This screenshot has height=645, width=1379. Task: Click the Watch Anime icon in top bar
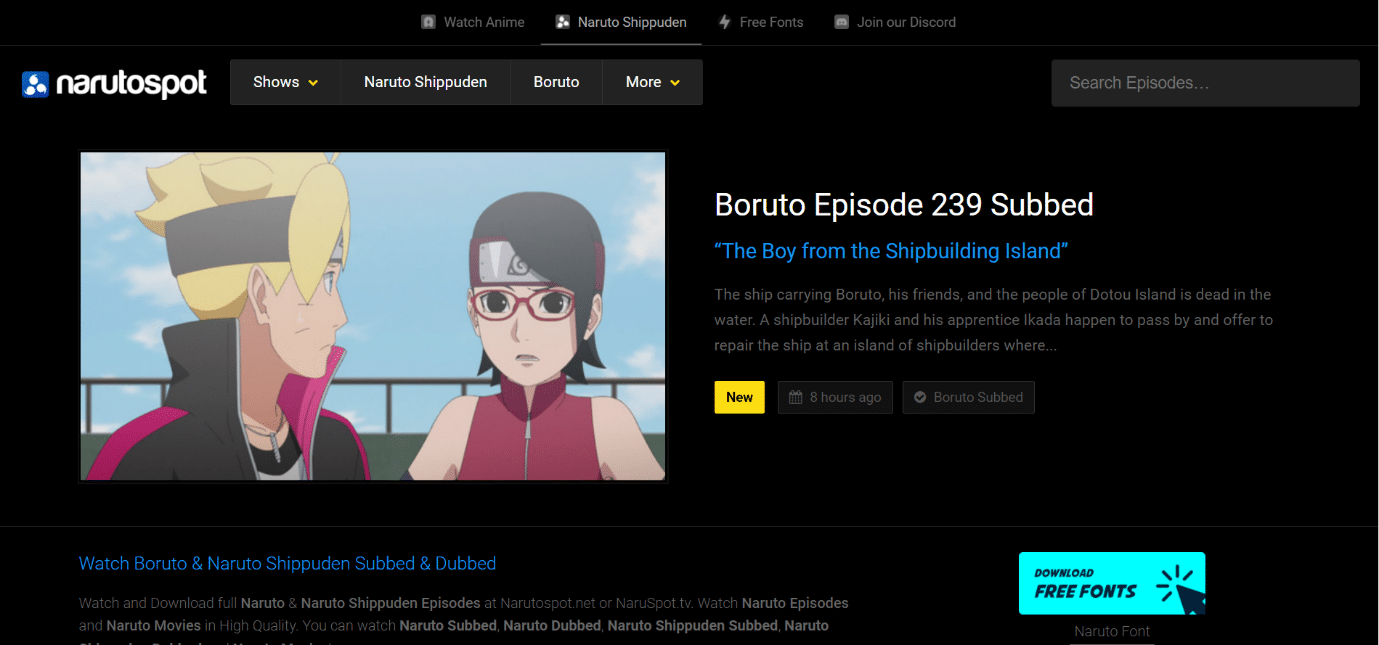click(x=428, y=22)
